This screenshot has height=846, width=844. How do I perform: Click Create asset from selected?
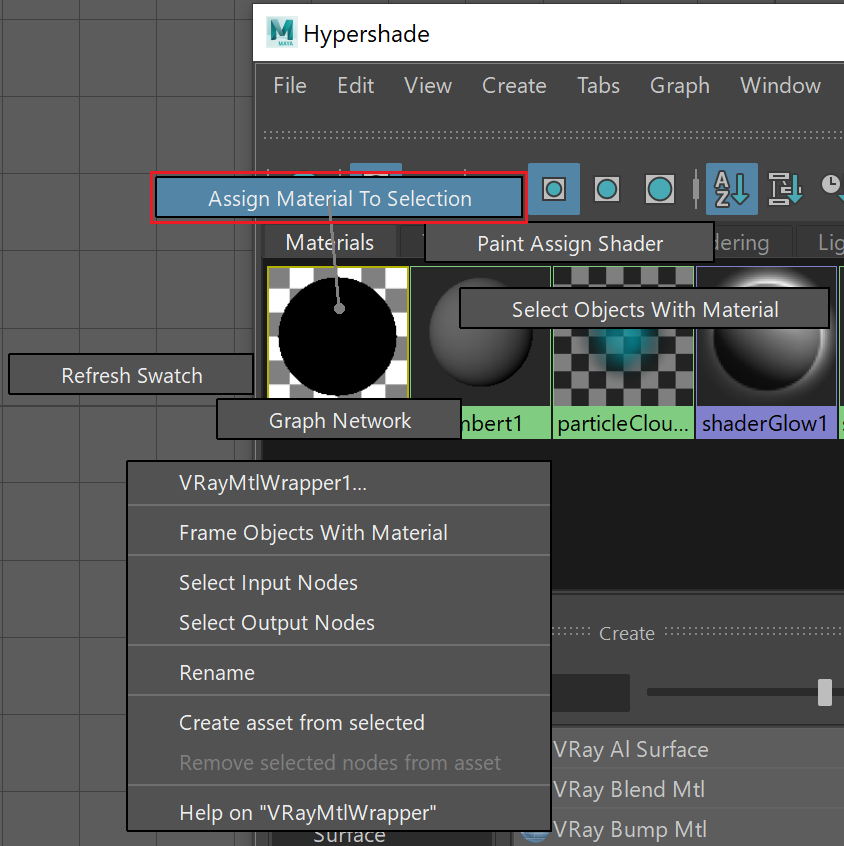(x=339, y=722)
